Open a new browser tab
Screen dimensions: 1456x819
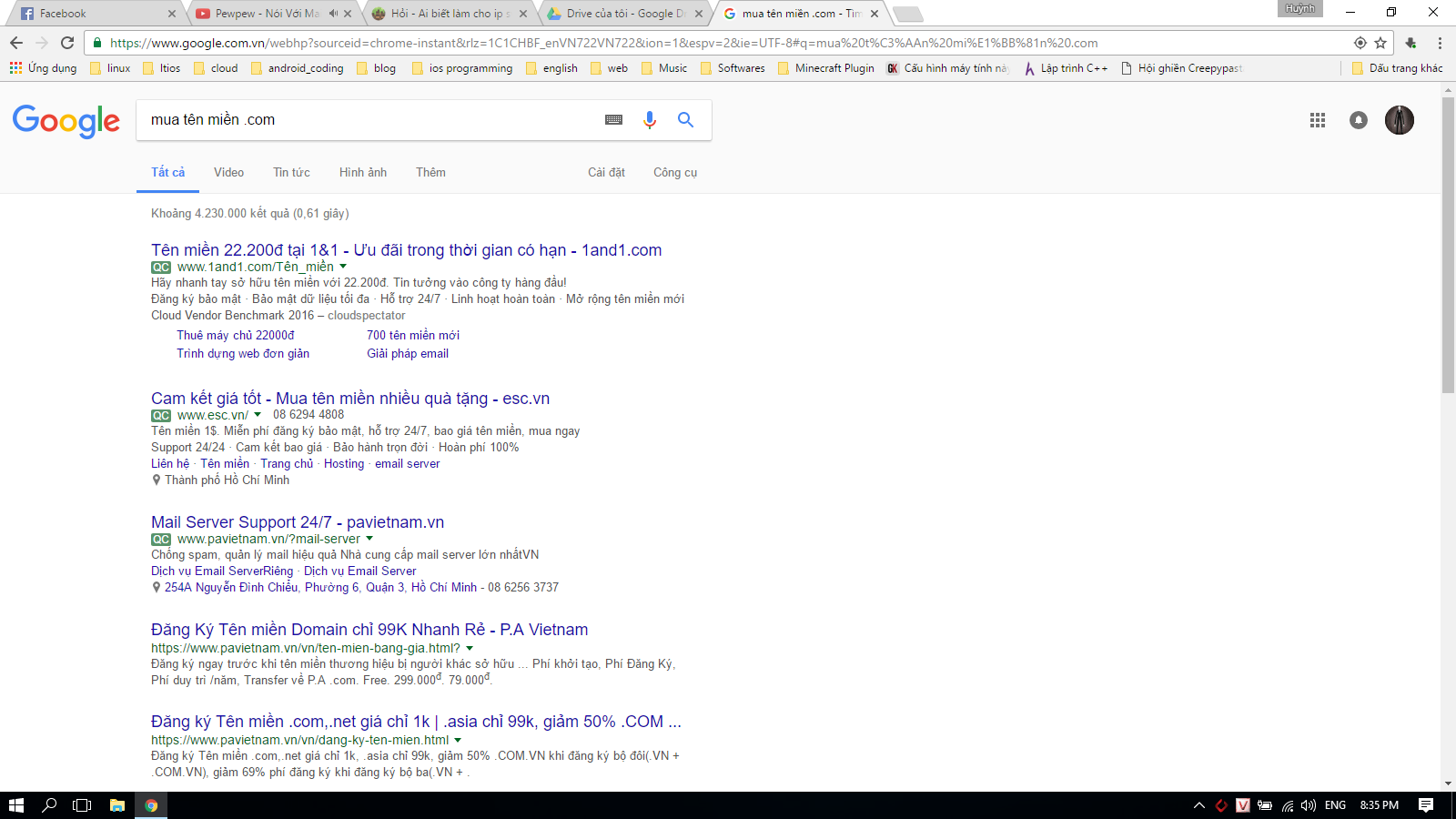[907, 14]
